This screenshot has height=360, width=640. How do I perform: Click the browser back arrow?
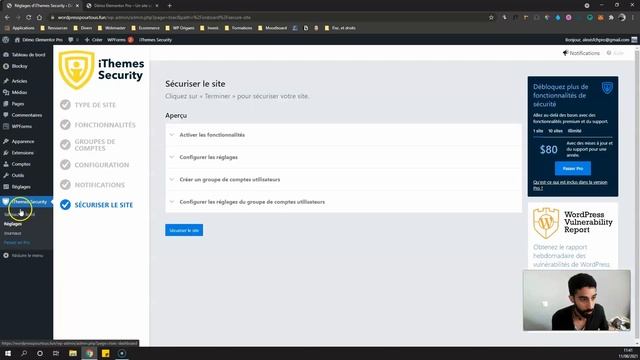click(7, 18)
